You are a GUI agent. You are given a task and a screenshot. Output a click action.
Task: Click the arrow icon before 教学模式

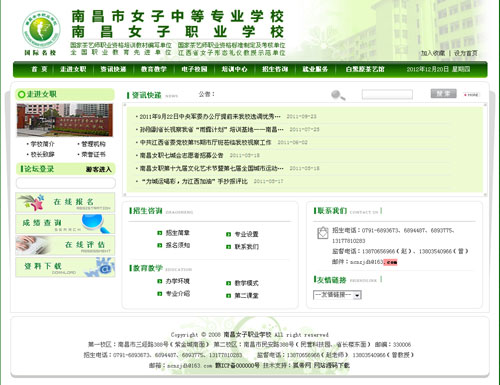[228, 283]
